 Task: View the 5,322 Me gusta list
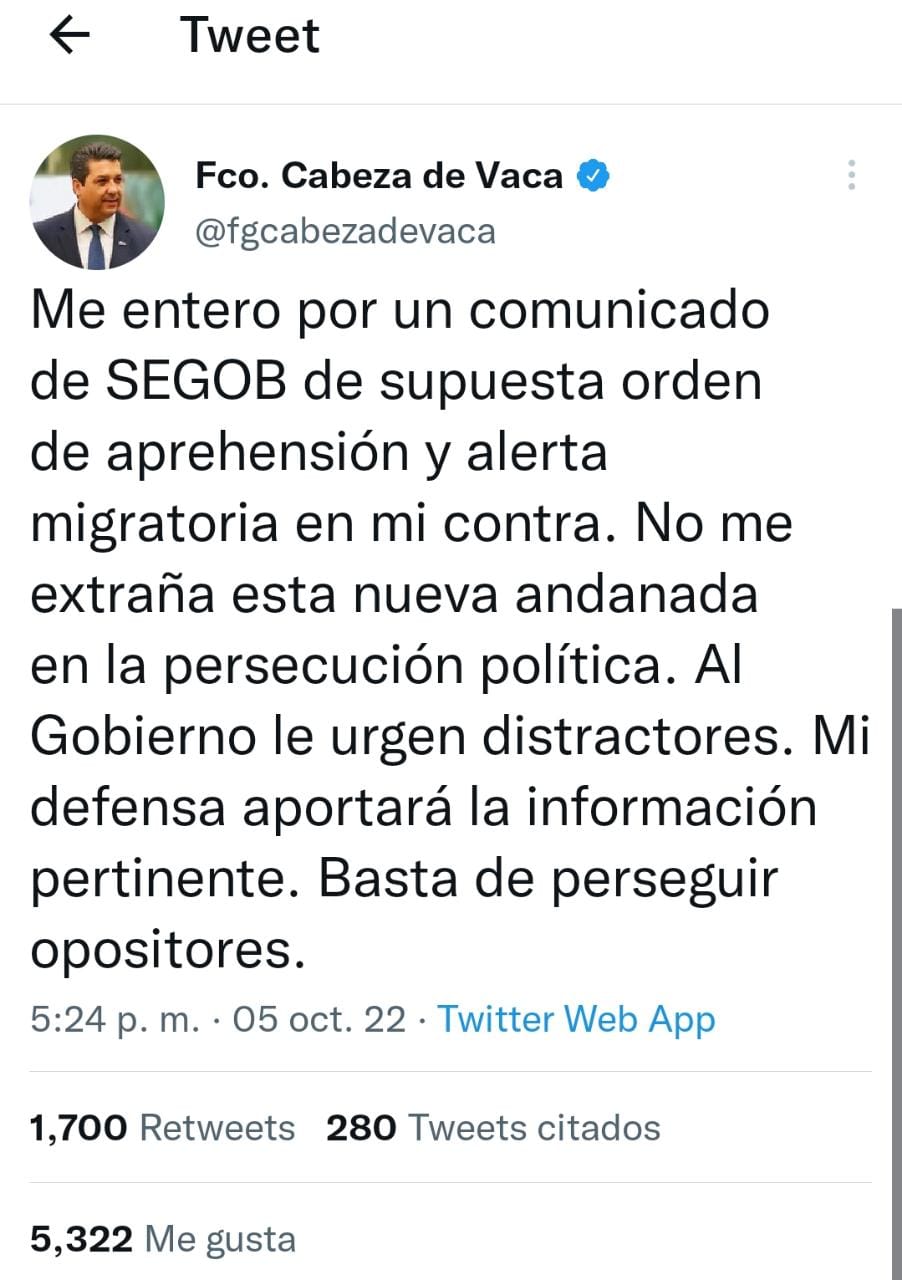[x=163, y=1240]
